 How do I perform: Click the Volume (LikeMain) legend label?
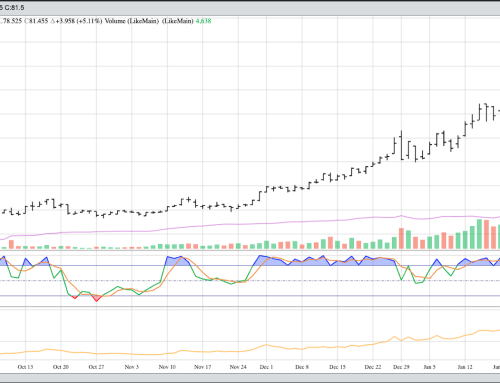[132, 21]
